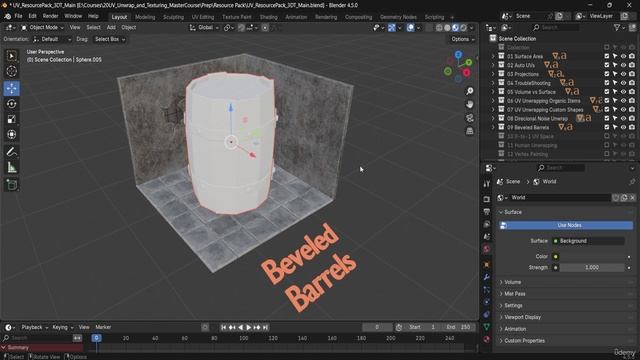Click the pan view hand icon

click(x=470, y=104)
